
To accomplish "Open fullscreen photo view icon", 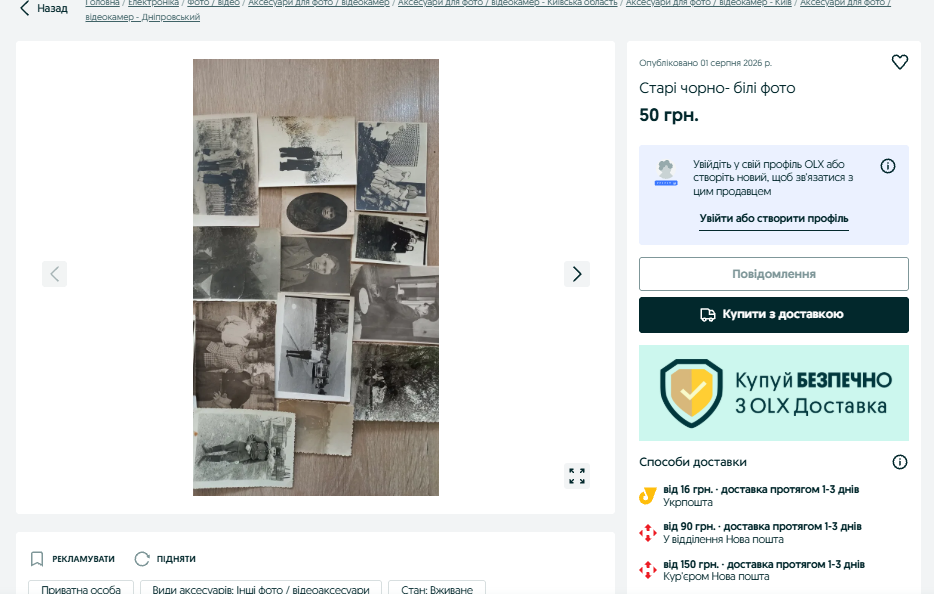I will coord(577,476).
